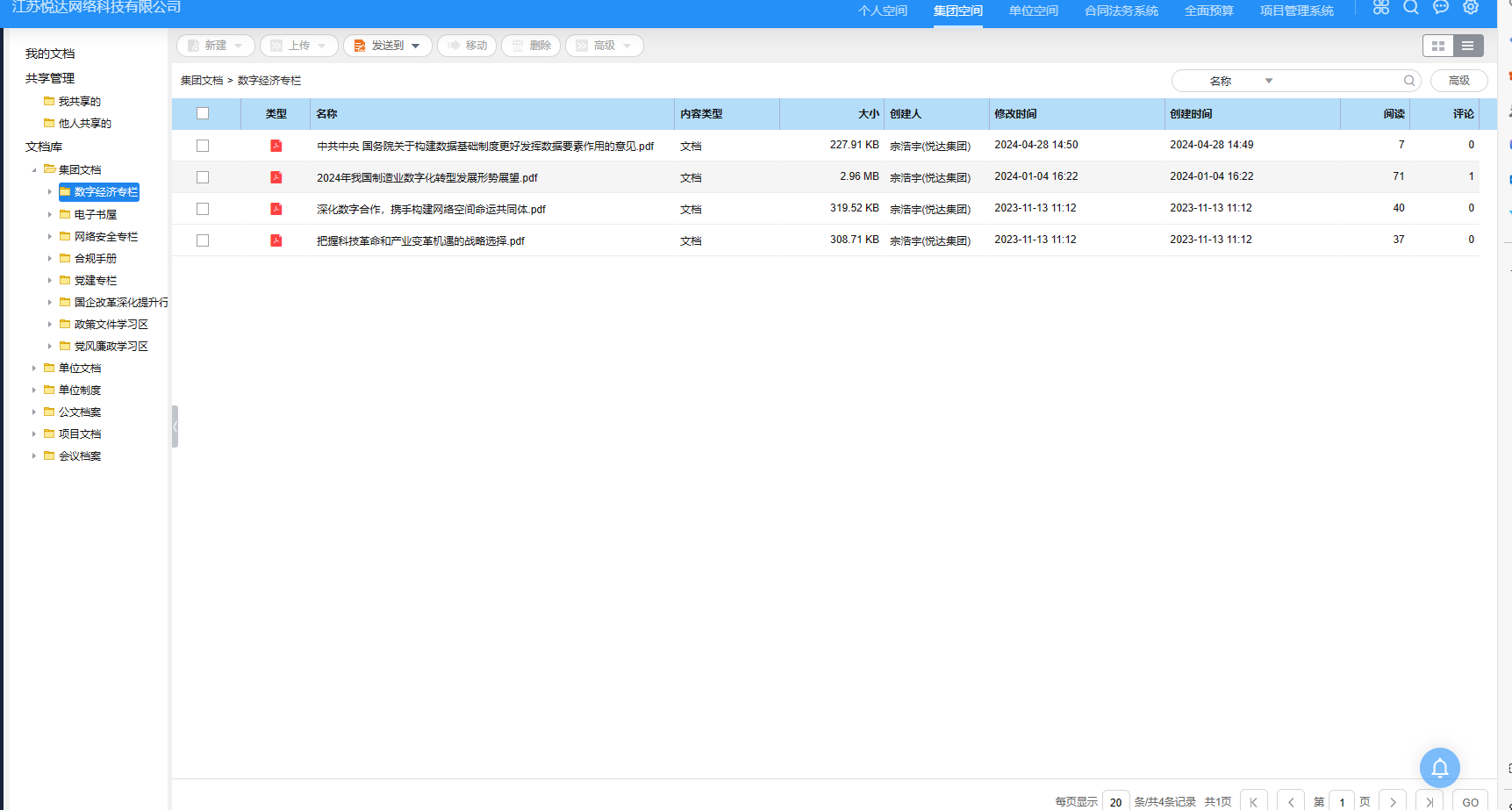Screen dimensions: 1512x810
Task: Check the box for 深化数字合作 file
Action: click(203, 209)
